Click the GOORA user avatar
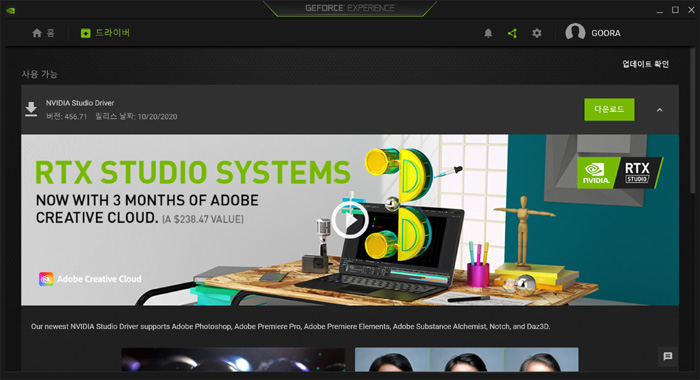The height and width of the screenshot is (380, 700). (x=575, y=33)
